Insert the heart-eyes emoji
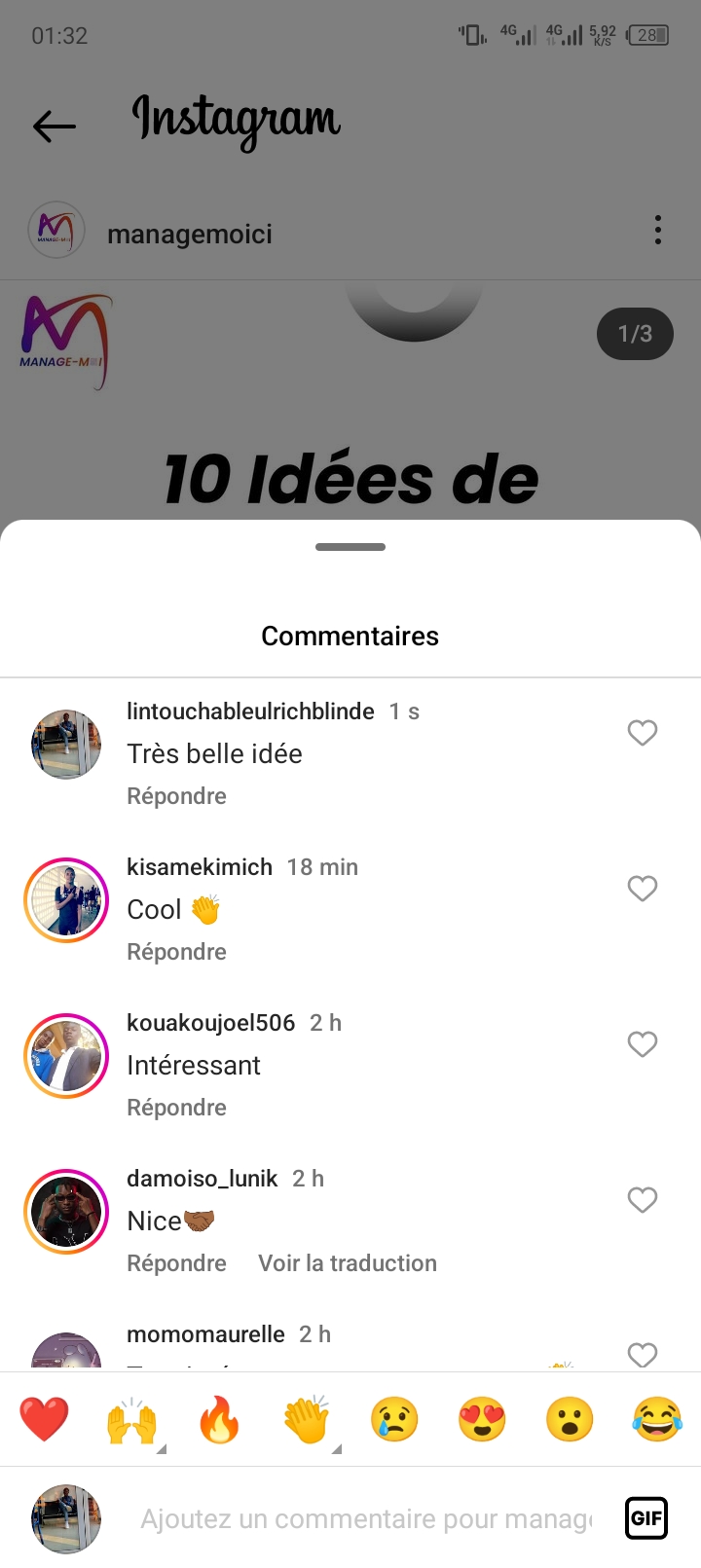This screenshot has width=701, height=1568. [482, 1419]
